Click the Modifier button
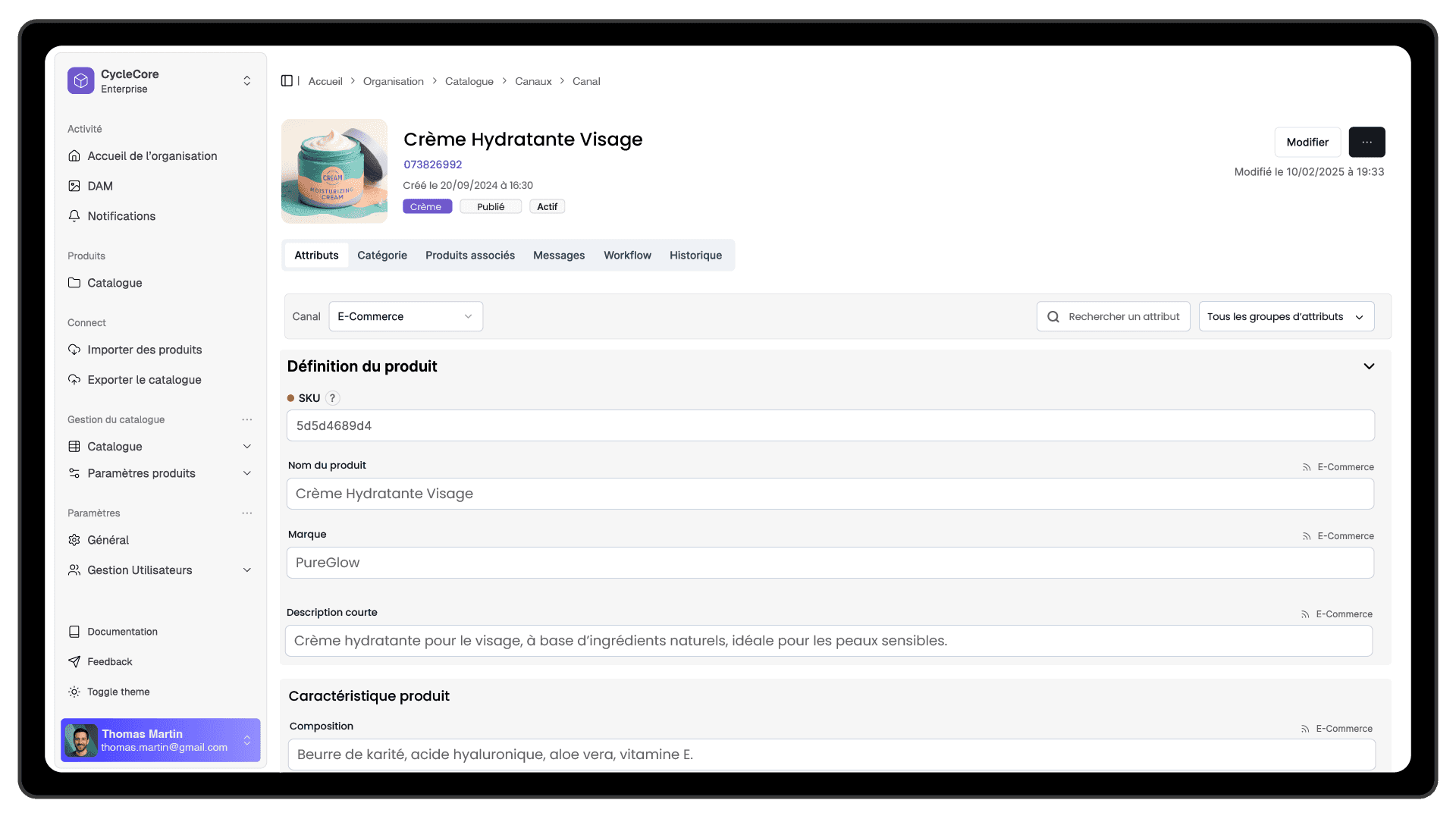The image size is (1456, 819). 1307,142
